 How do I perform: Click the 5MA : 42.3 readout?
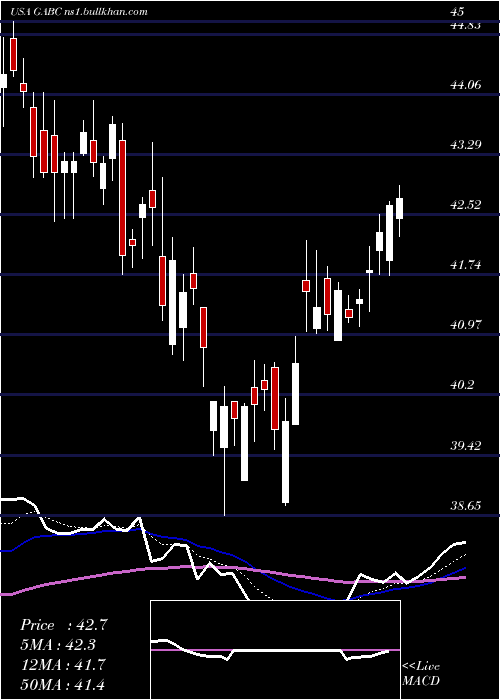[x=58, y=645]
